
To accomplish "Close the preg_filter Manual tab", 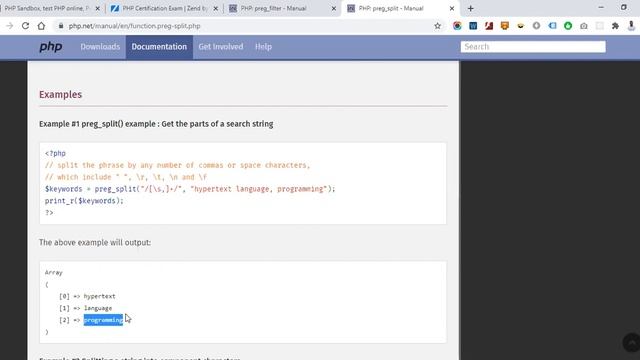I will tap(333, 8).
